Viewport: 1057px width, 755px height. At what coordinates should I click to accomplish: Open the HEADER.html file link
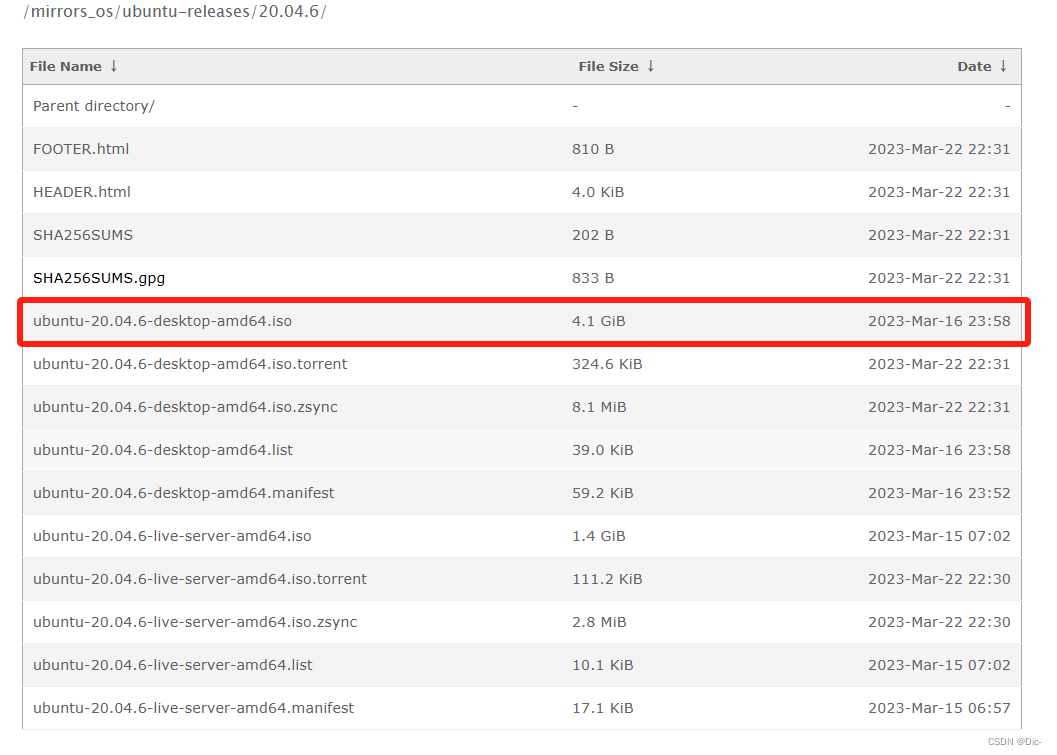click(82, 192)
